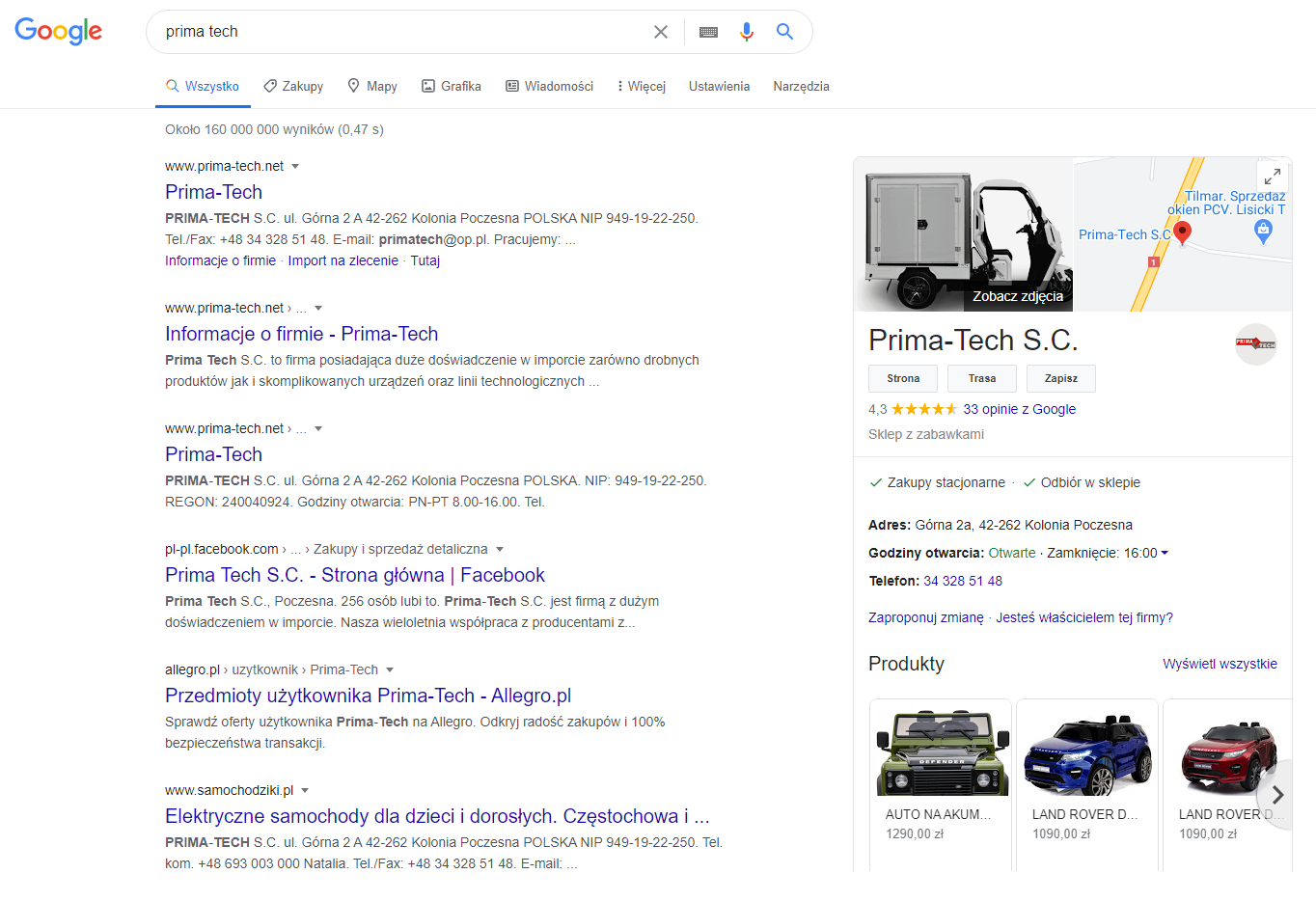Click the address Górna 2a, 42-262 Kolonia Poczesna
Image resolution: width=1316 pixels, height=901 pixels.
1024,526
